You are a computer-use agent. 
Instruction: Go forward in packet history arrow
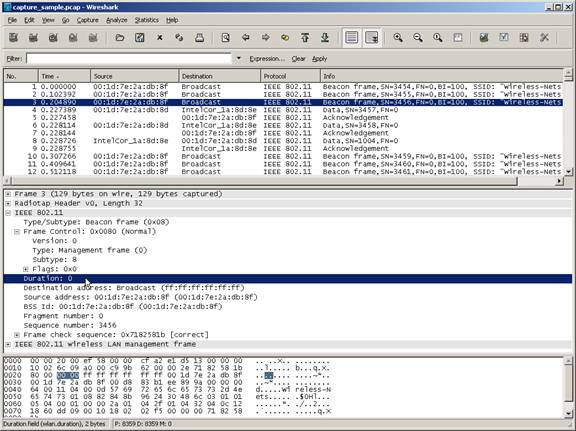(265, 37)
